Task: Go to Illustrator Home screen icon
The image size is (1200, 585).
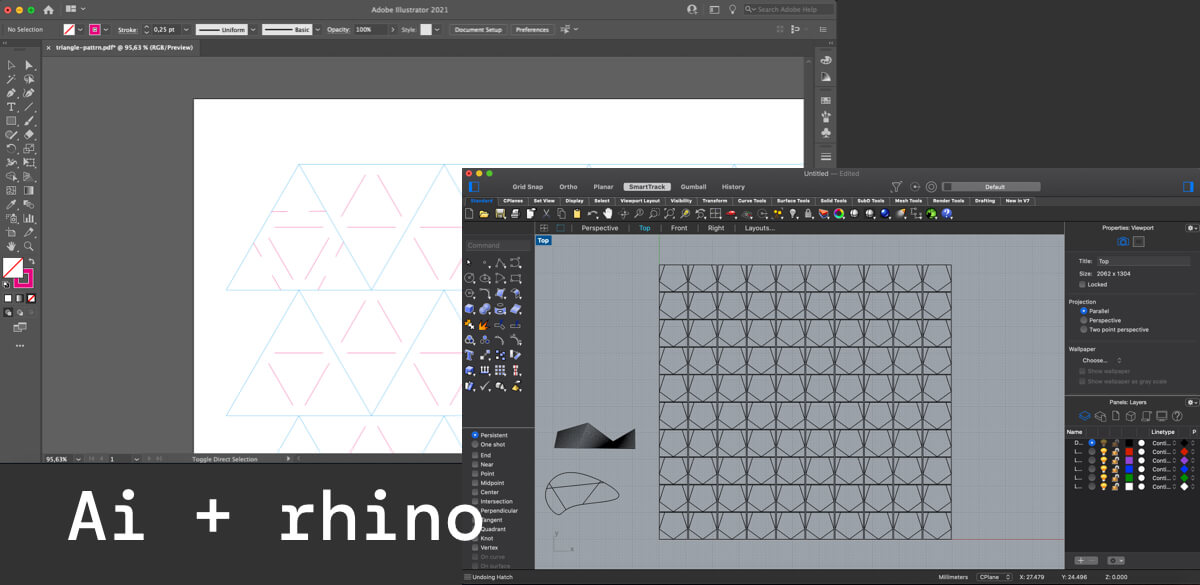Action: [x=48, y=9]
